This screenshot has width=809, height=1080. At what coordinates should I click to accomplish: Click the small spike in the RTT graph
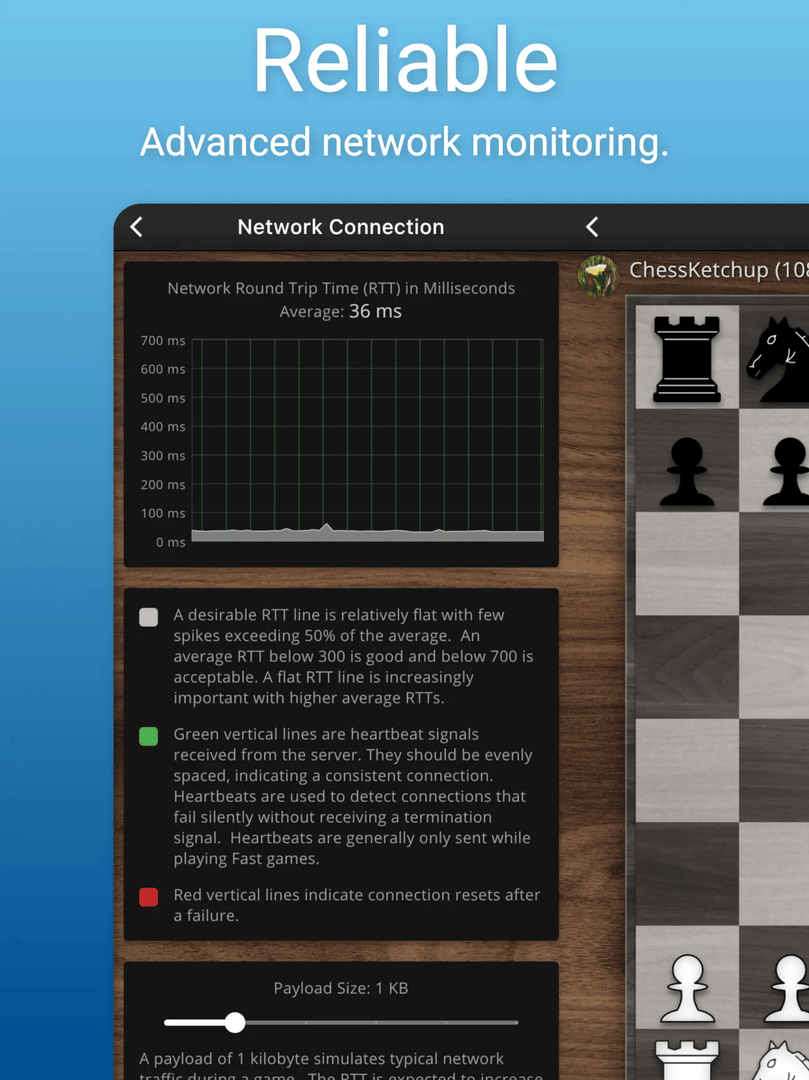(x=325, y=526)
